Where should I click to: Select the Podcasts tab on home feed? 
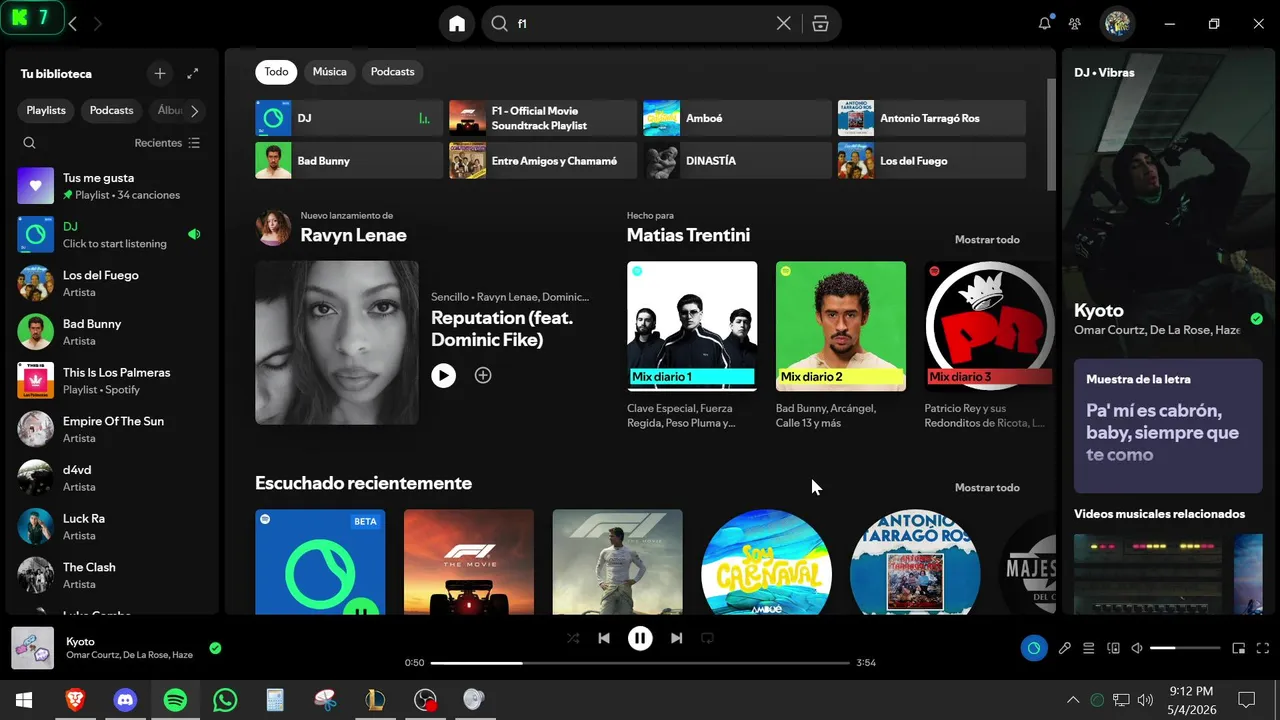coord(392,72)
